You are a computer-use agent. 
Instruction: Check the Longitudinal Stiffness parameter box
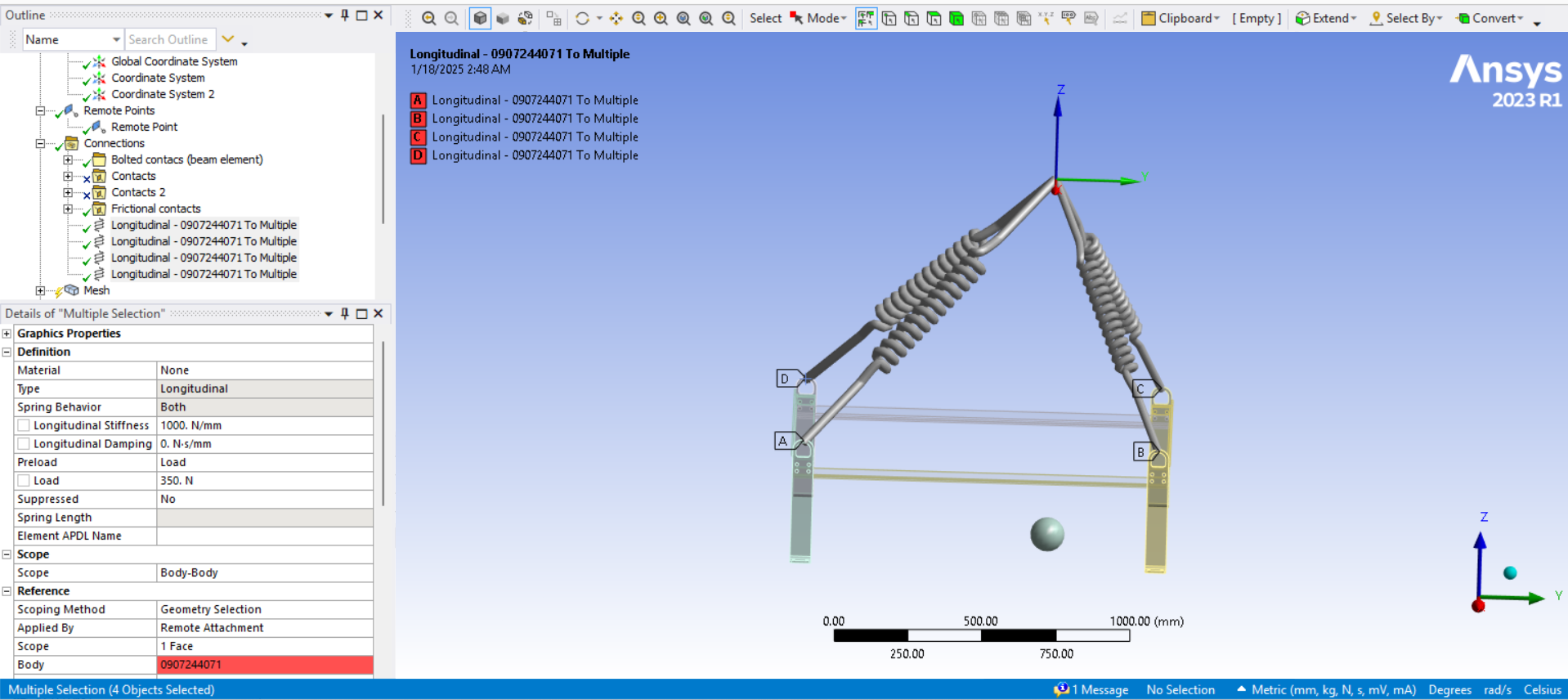pos(25,425)
